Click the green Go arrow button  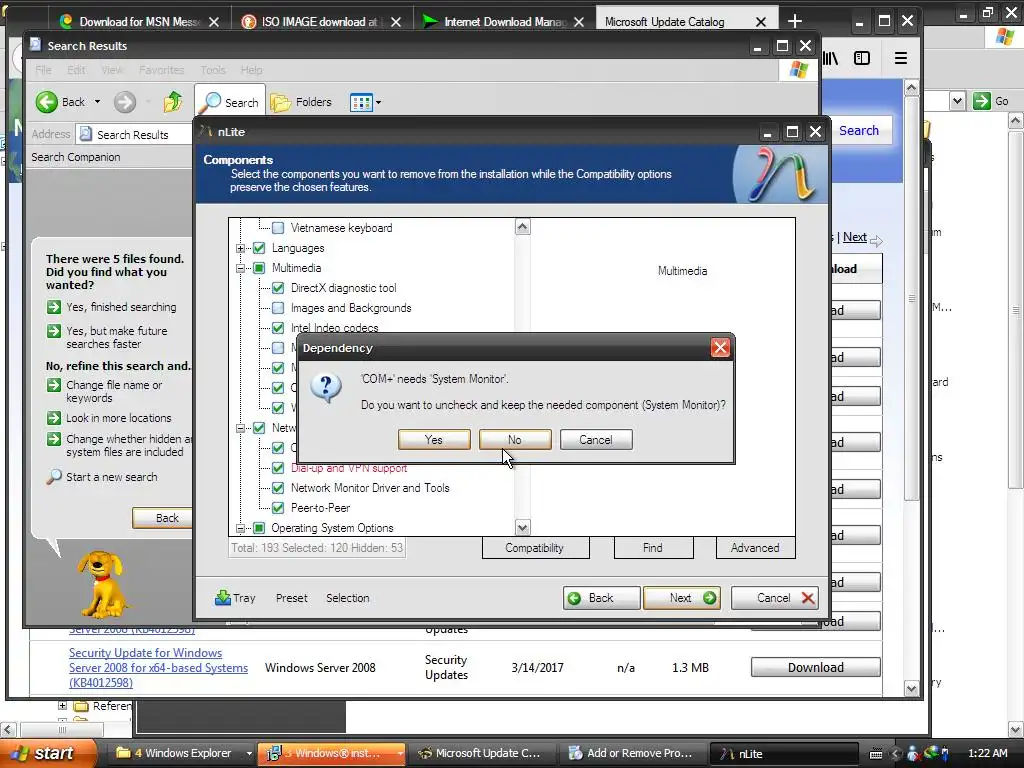point(981,101)
